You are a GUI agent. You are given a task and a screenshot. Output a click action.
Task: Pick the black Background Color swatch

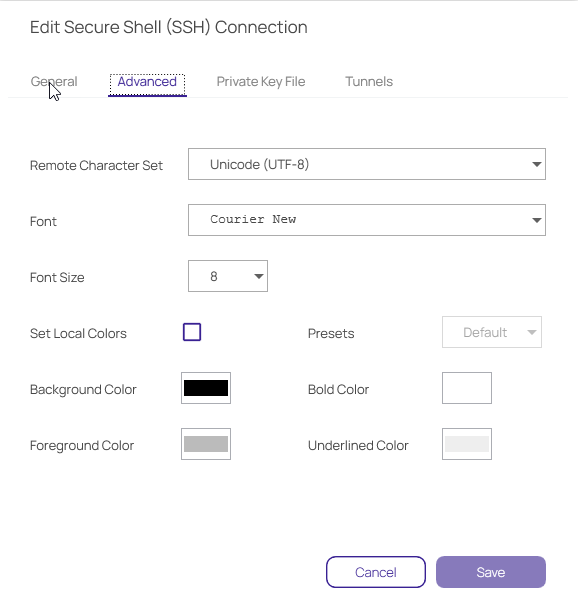click(x=206, y=388)
